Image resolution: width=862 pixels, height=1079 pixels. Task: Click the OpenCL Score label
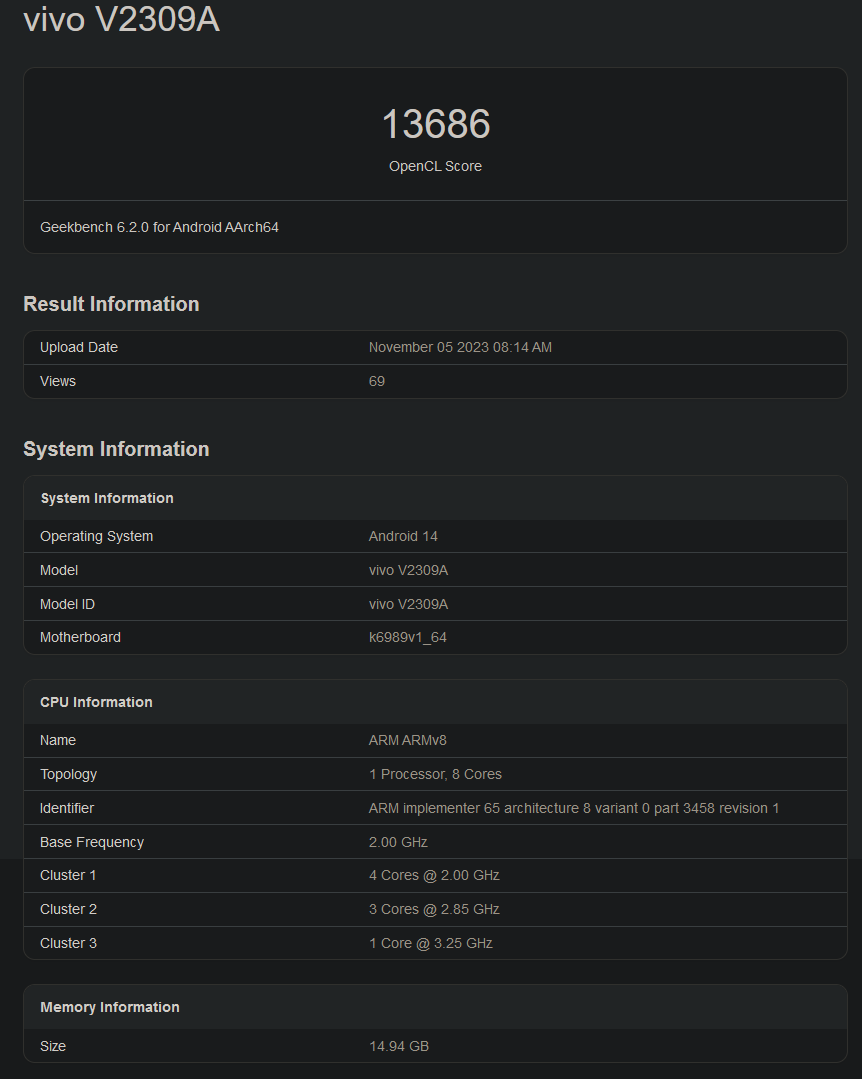point(435,167)
